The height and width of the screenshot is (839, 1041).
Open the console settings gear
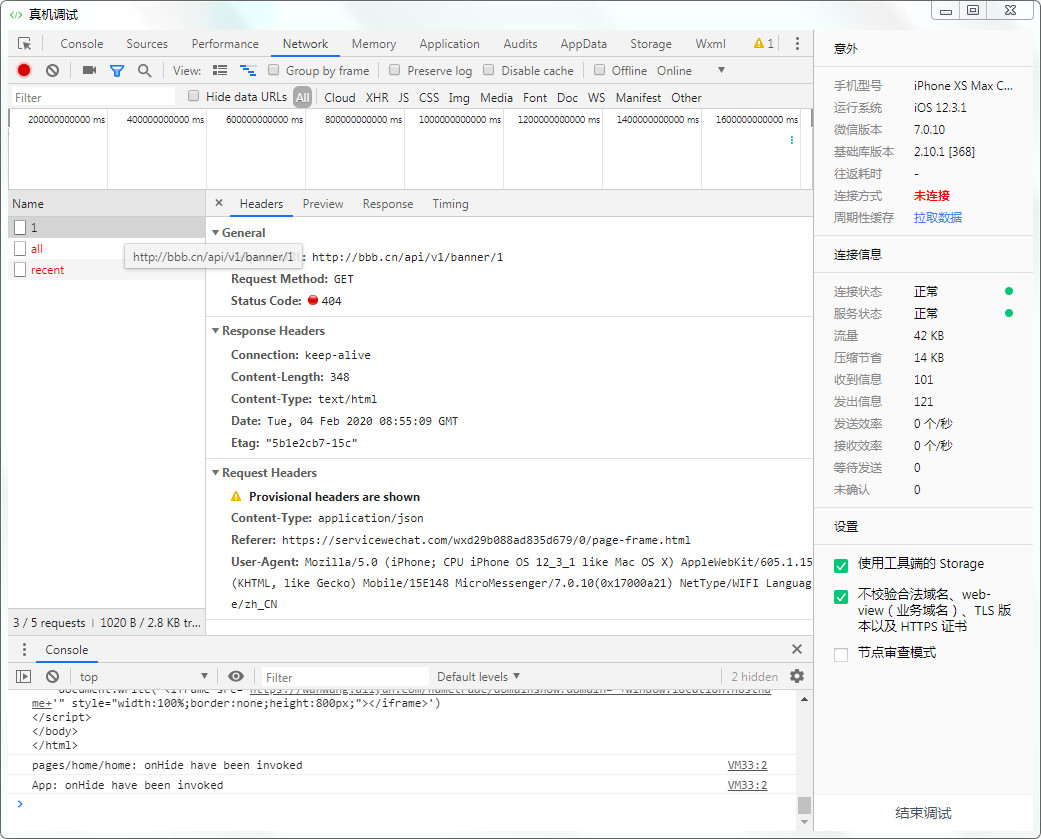[797, 676]
